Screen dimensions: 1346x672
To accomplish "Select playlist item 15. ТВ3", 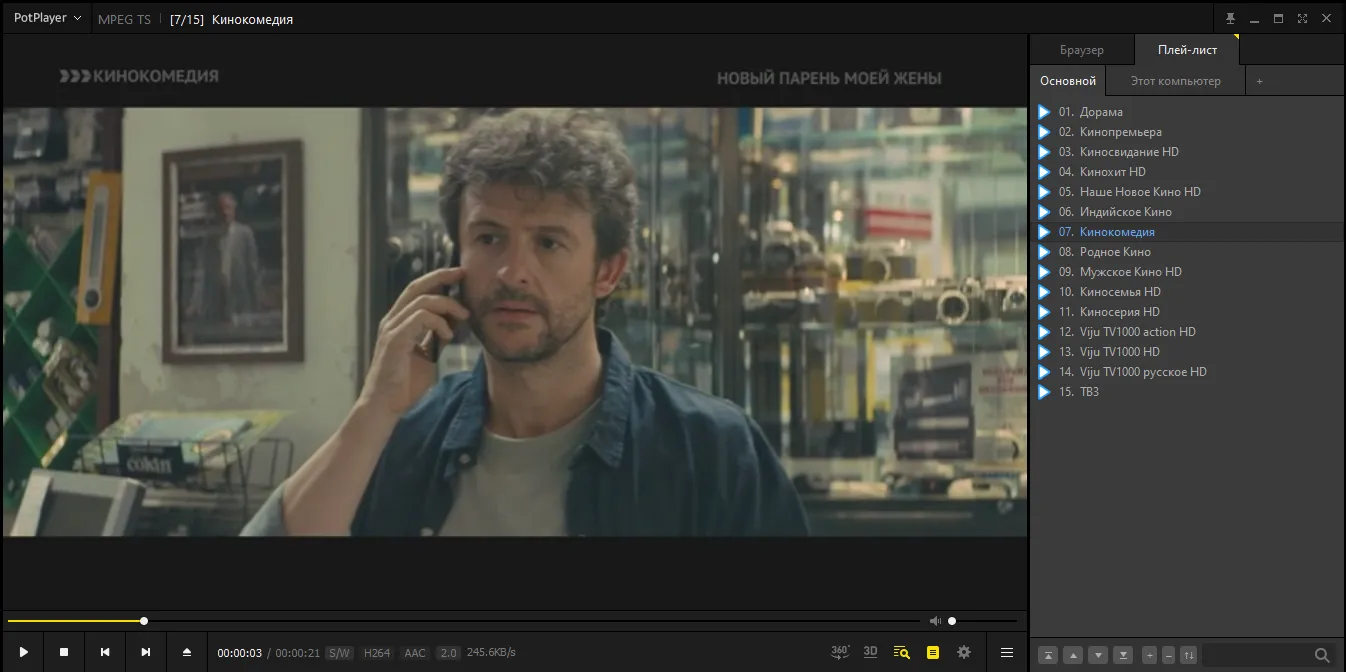I will point(1187,392).
